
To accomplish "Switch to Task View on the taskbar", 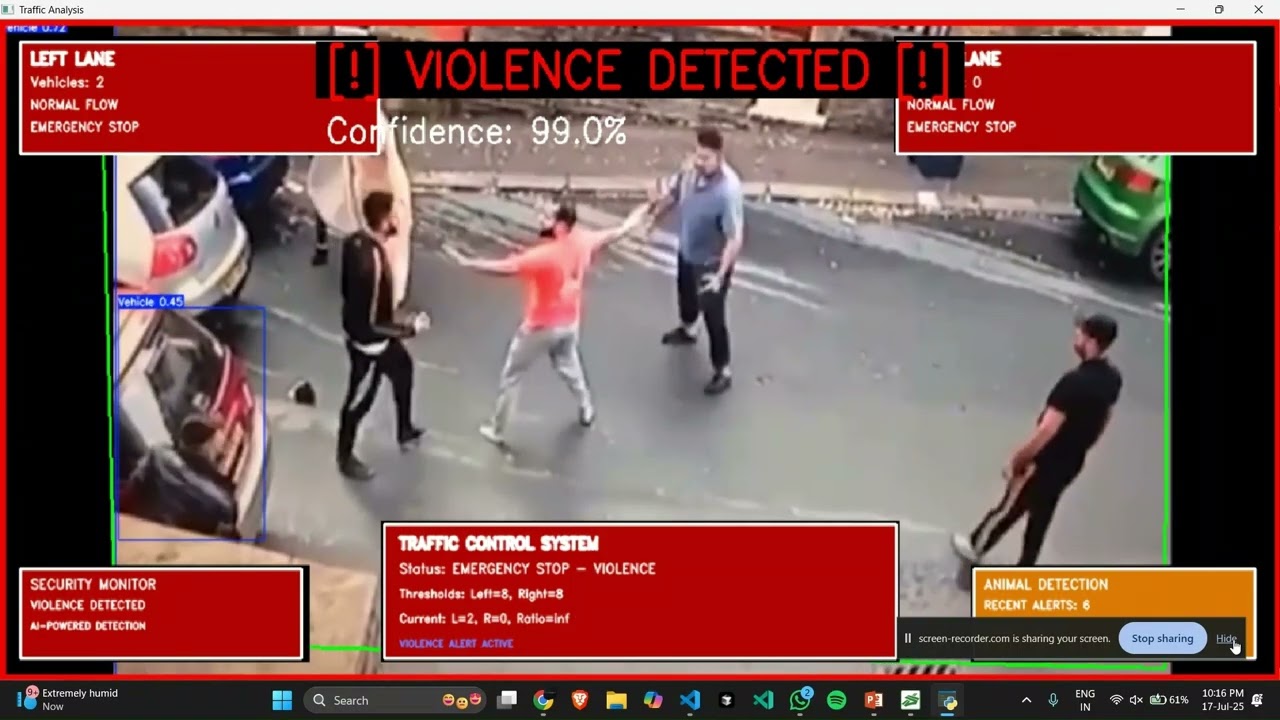I will [509, 700].
